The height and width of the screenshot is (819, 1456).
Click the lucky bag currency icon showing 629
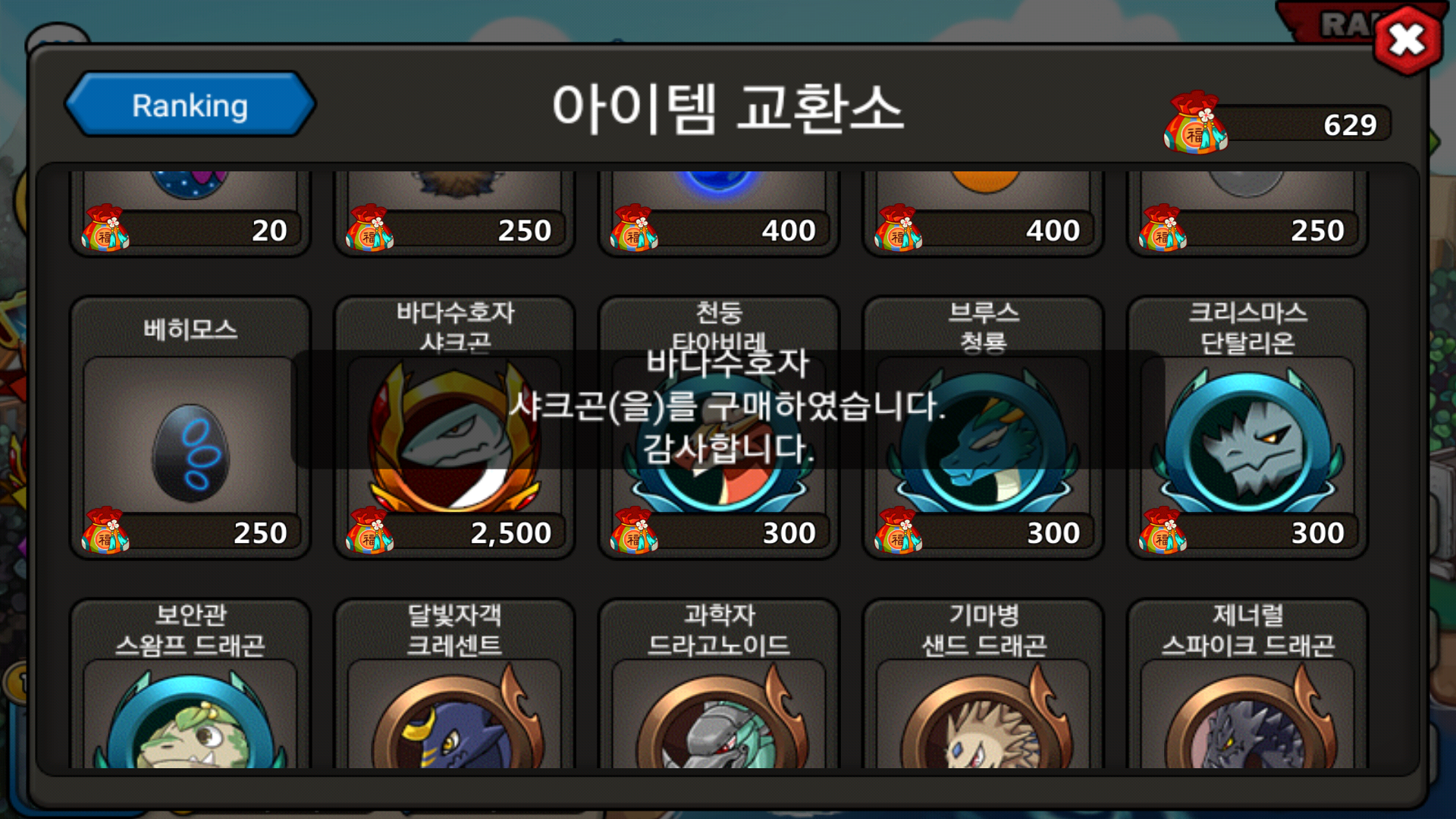coord(1195,123)
